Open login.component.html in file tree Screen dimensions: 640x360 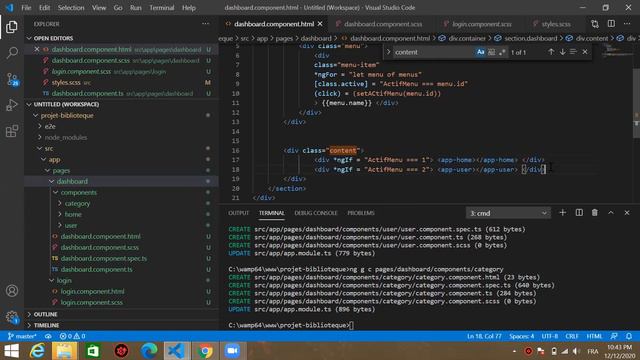(92, 291)
